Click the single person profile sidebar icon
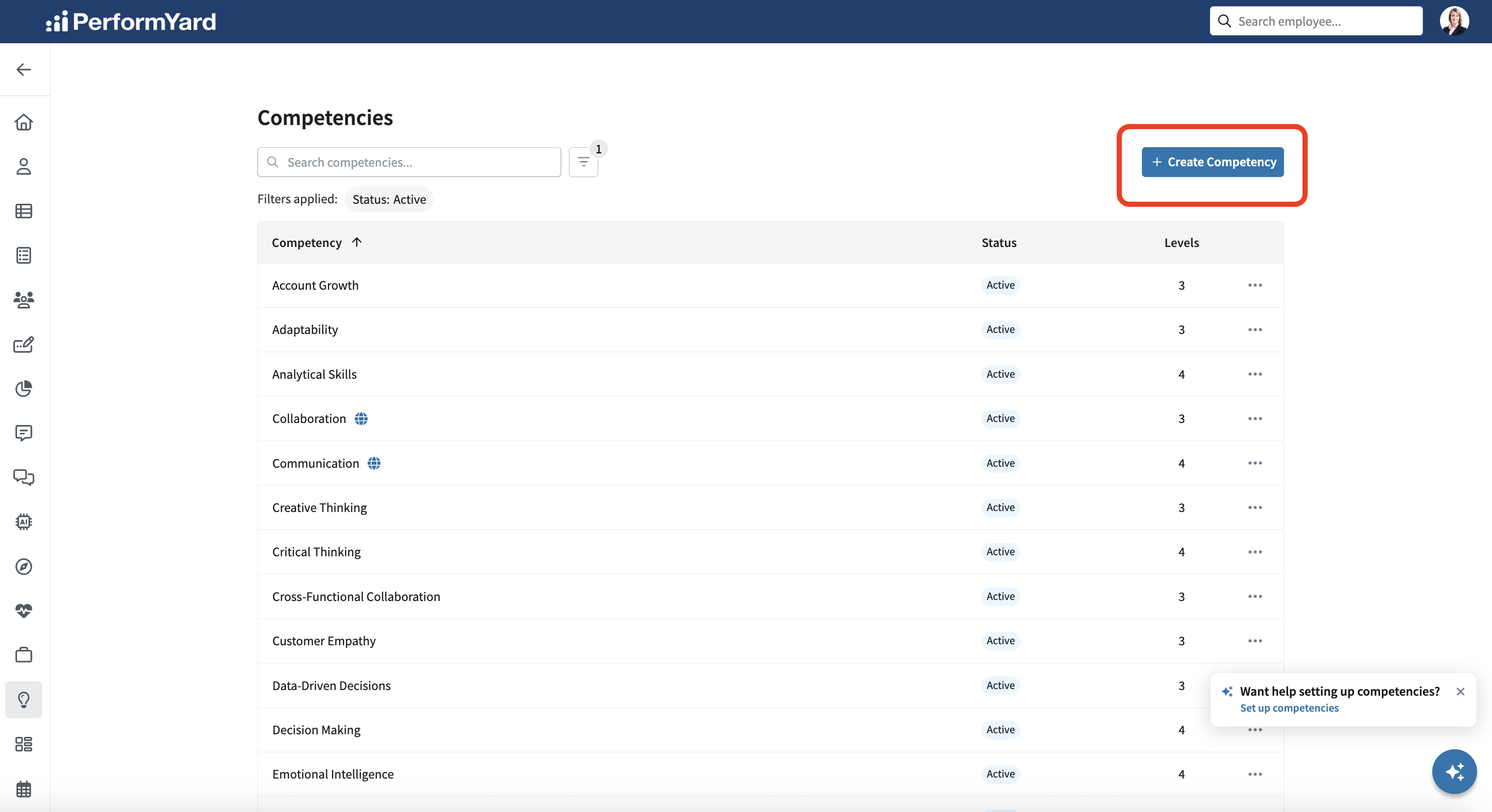 pos(24,167)
